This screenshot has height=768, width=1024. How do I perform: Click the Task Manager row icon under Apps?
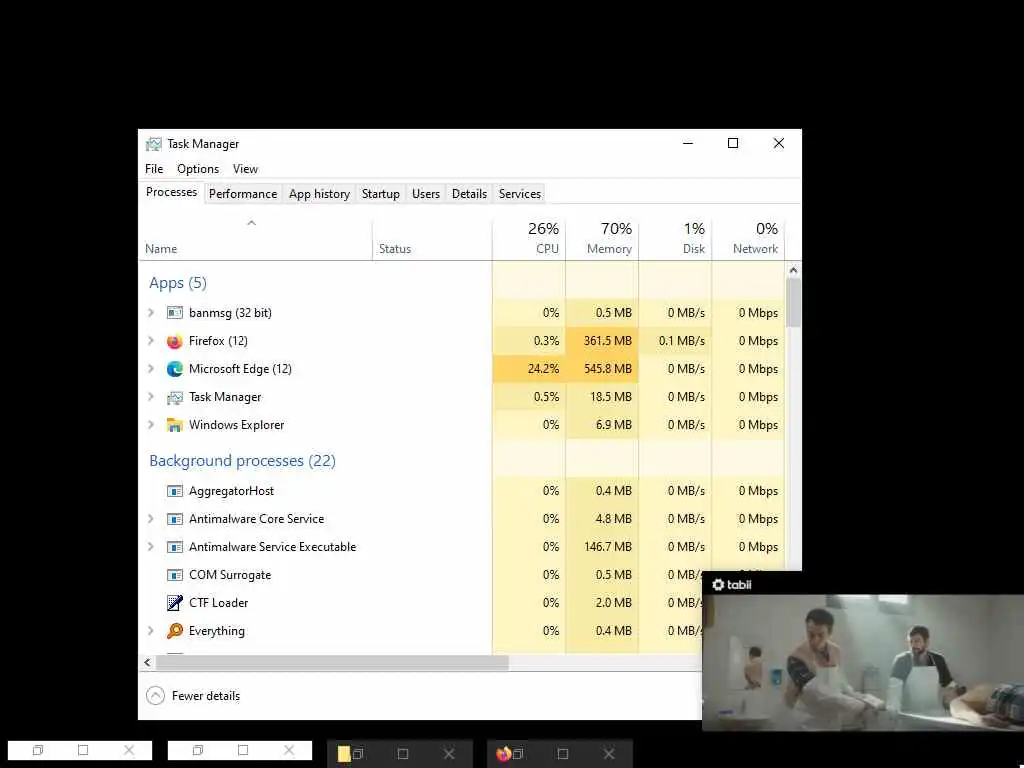pos(174,397)
